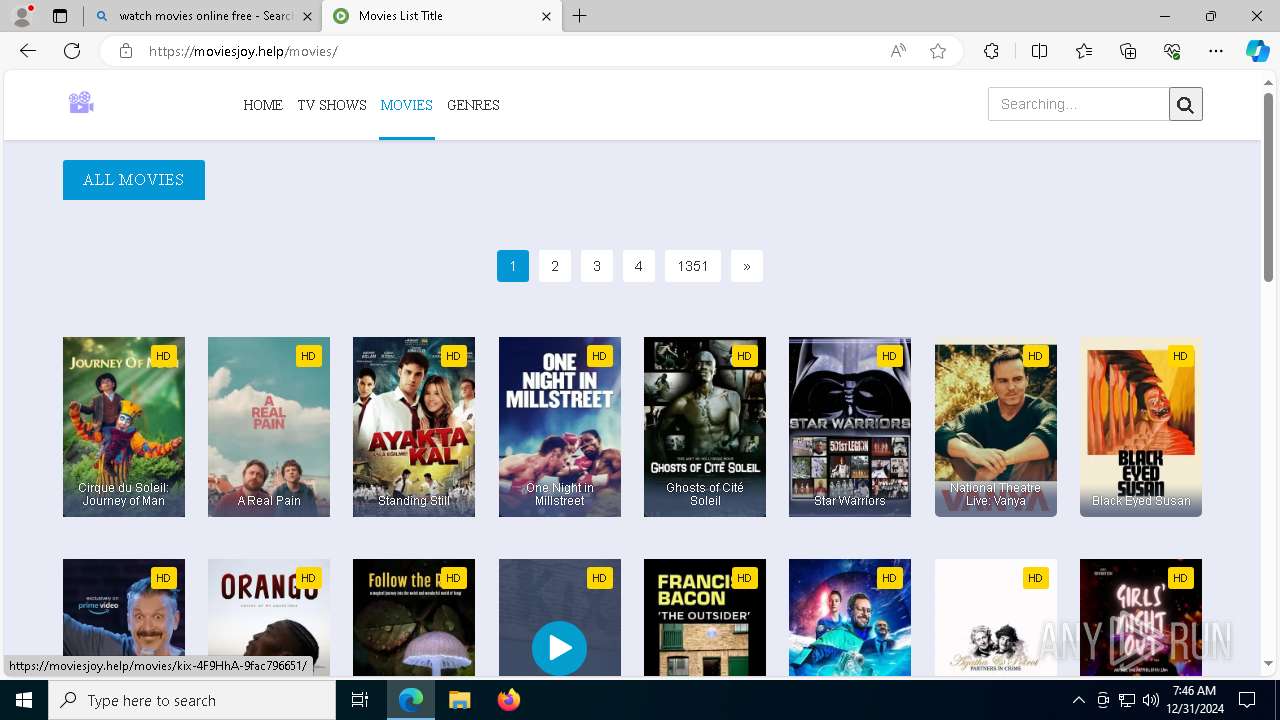Open Task View on taskbar
Image resolution: width=1280 pixels, height=720 pixels.
coord(360,700)
